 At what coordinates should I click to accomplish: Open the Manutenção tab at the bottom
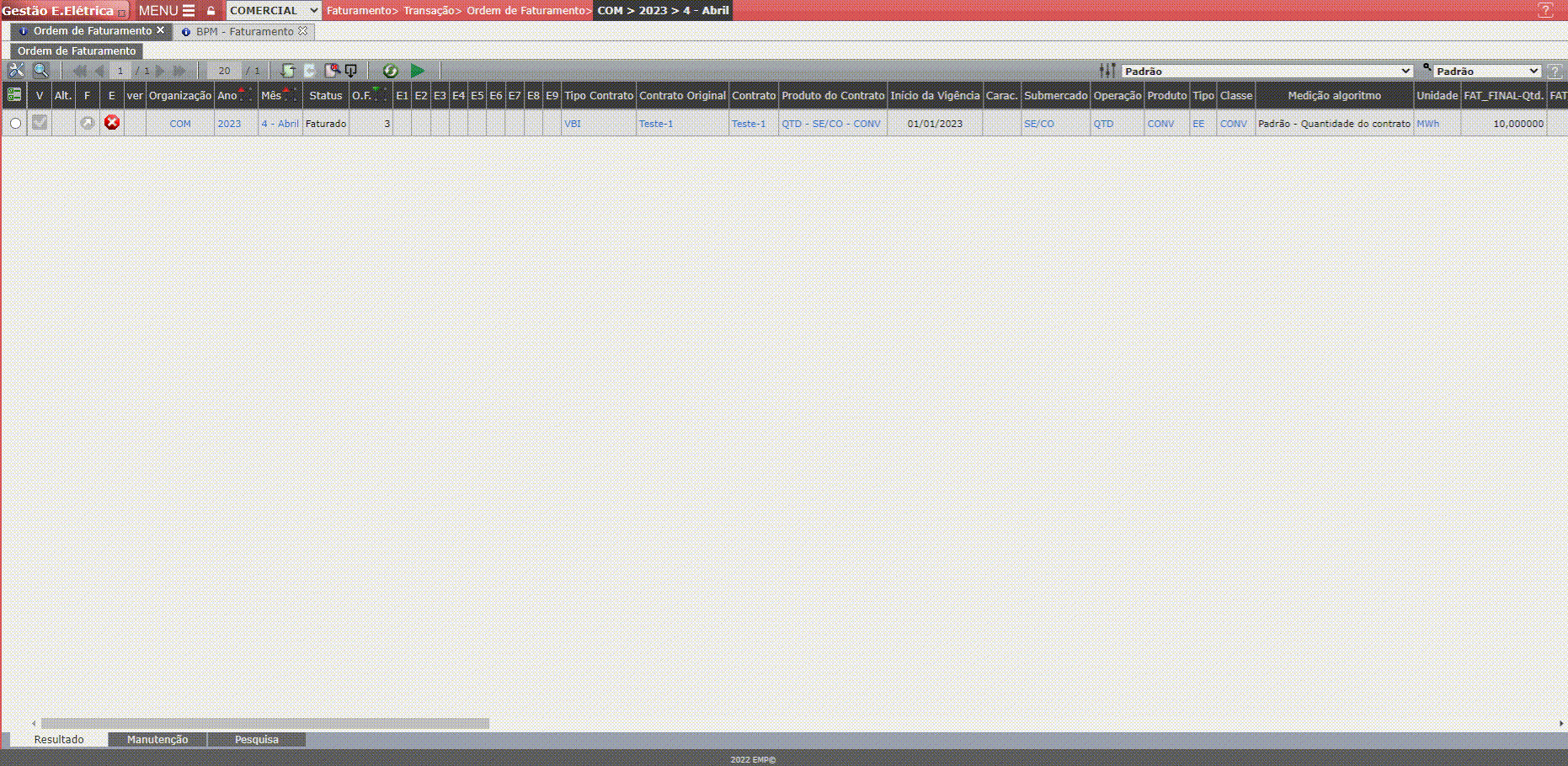(157, 740)
